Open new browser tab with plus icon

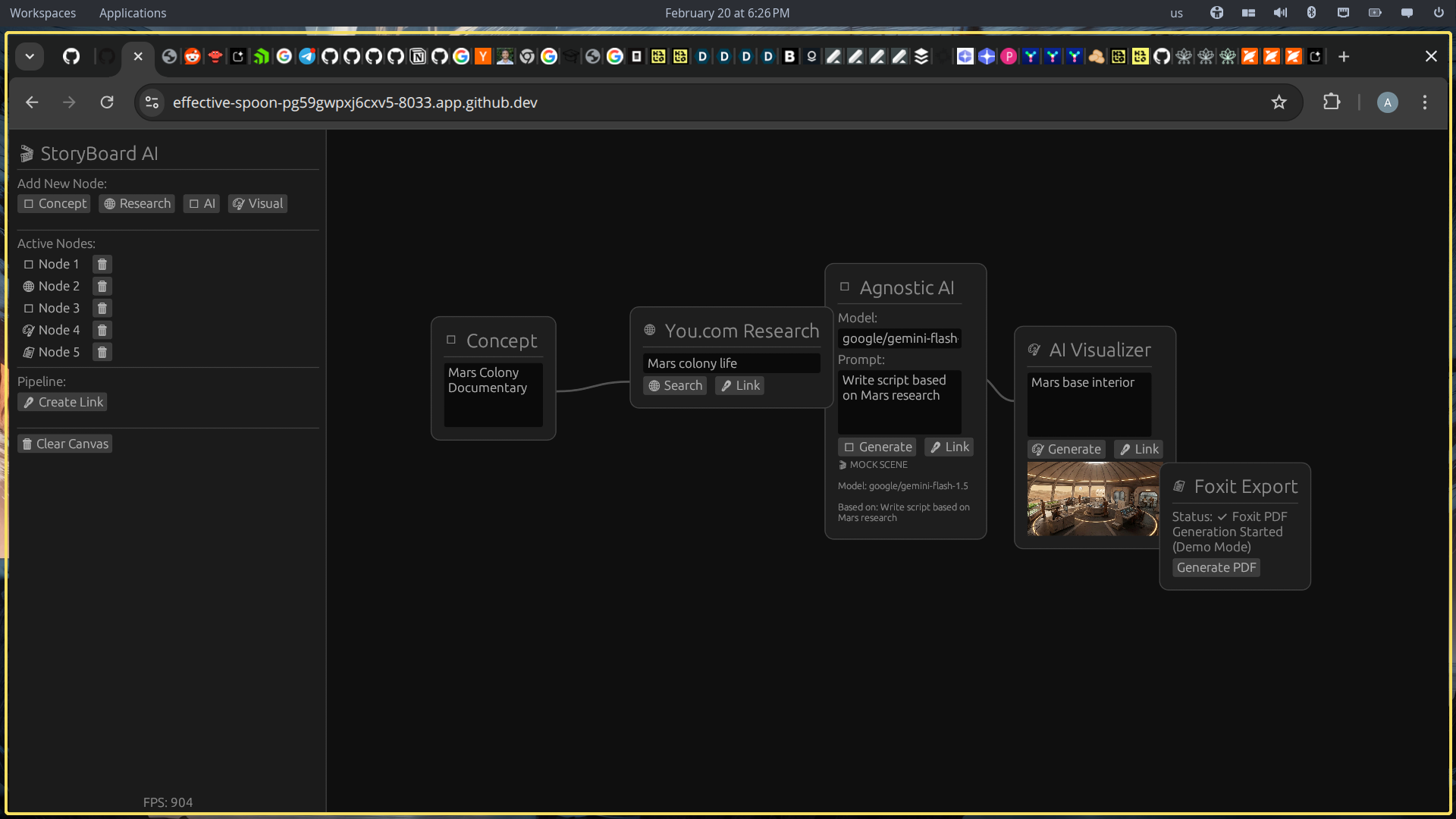point(1344,57)
